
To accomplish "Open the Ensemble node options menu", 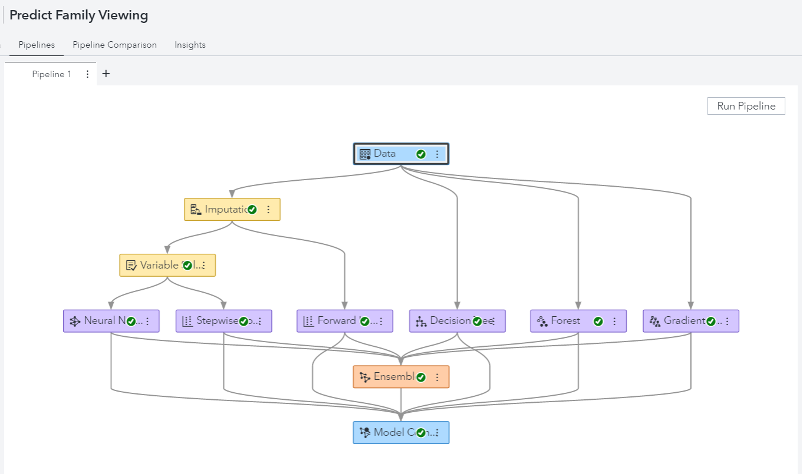I will [x=437, y=377].
